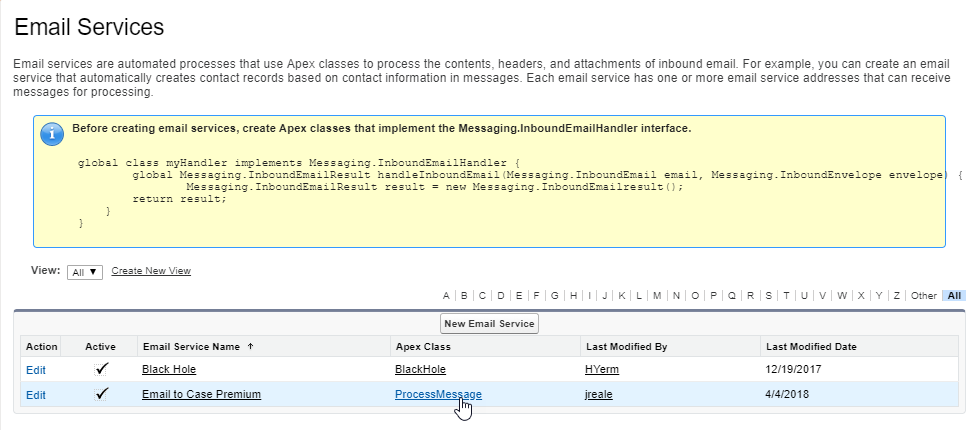This screenshot has height=430, width=977.
Task: Show All in alphabet filter
Action: coord(954,296)
